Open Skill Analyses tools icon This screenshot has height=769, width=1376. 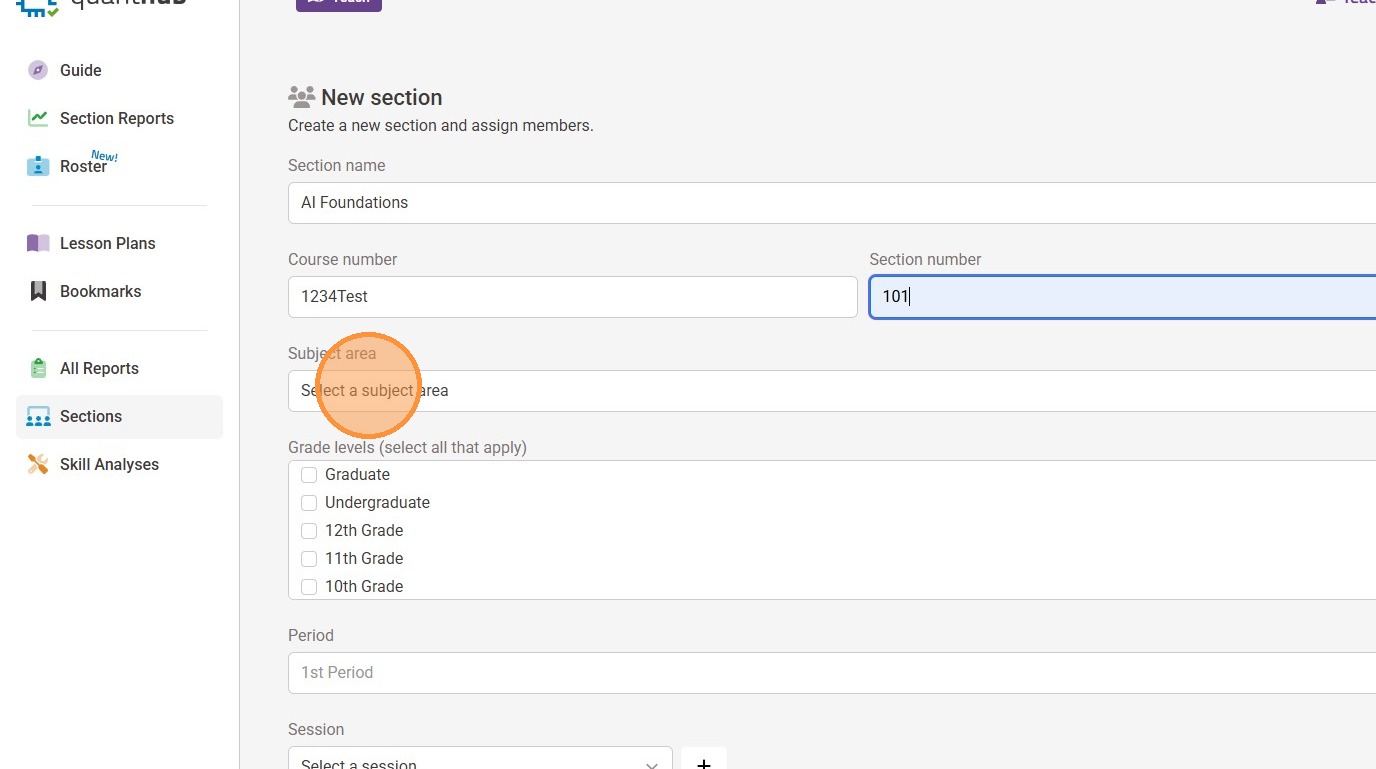[x=38, y=464]
